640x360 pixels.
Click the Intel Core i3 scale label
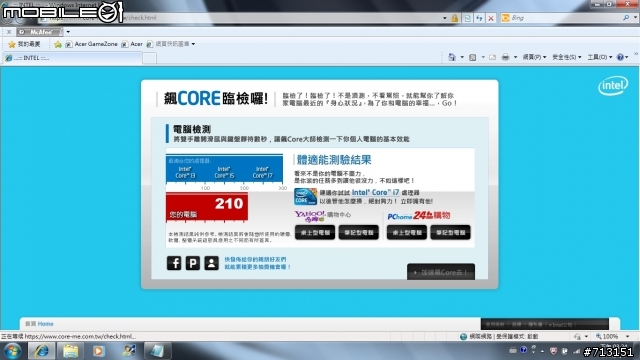tap(185, 172)
